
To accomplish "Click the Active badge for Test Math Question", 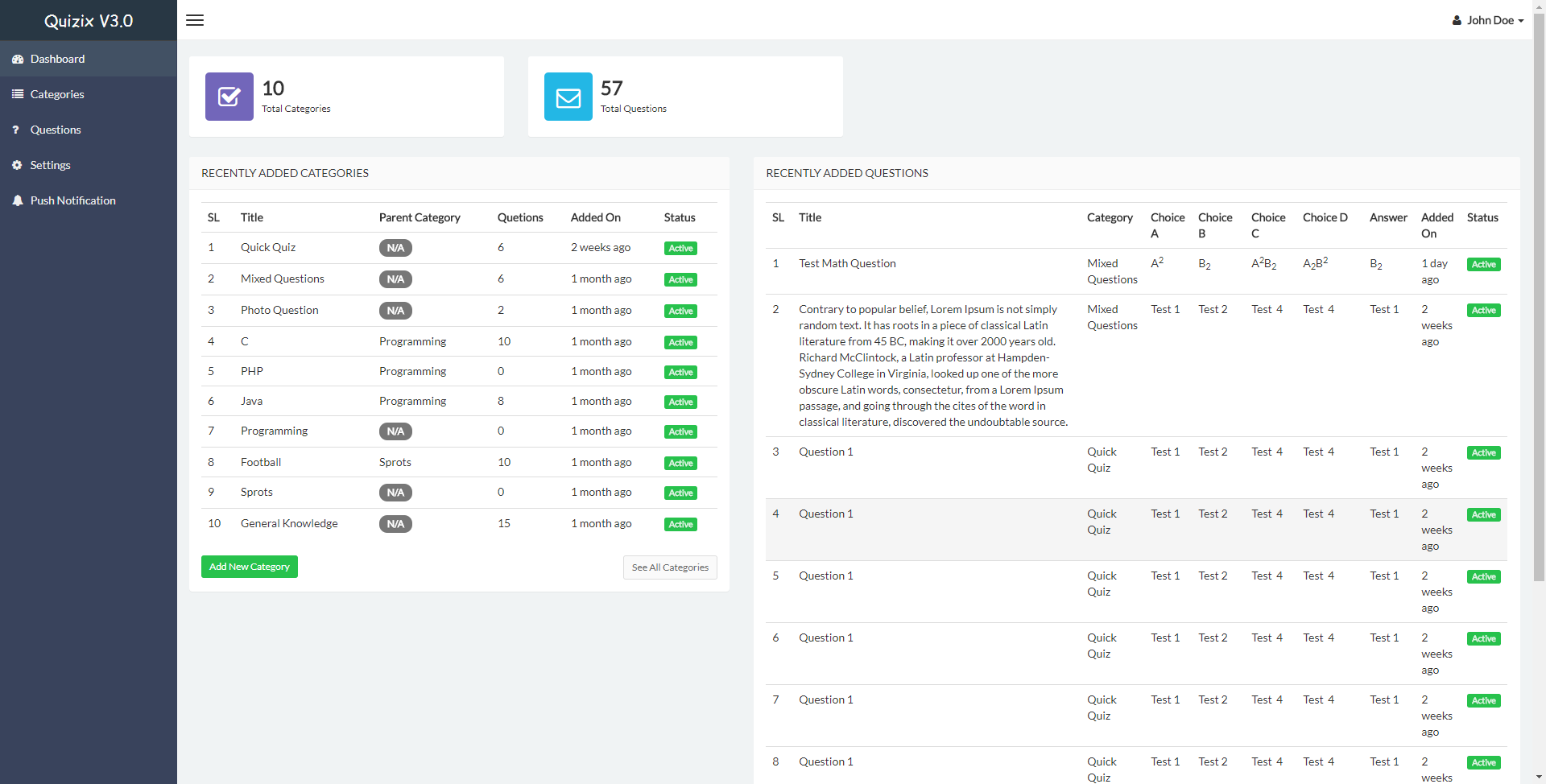I will click(1483, 265).
